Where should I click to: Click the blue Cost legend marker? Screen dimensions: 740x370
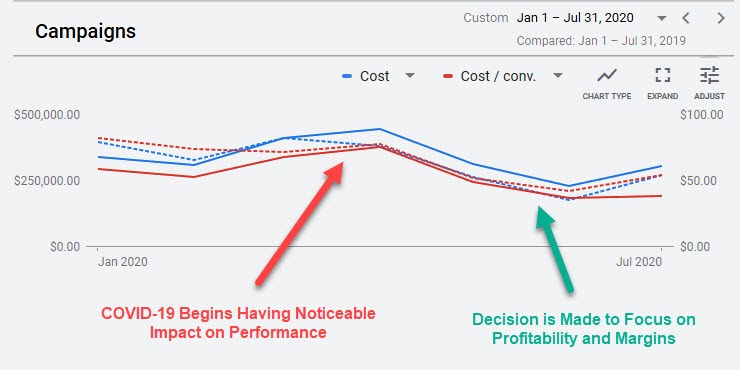(347, 76)
